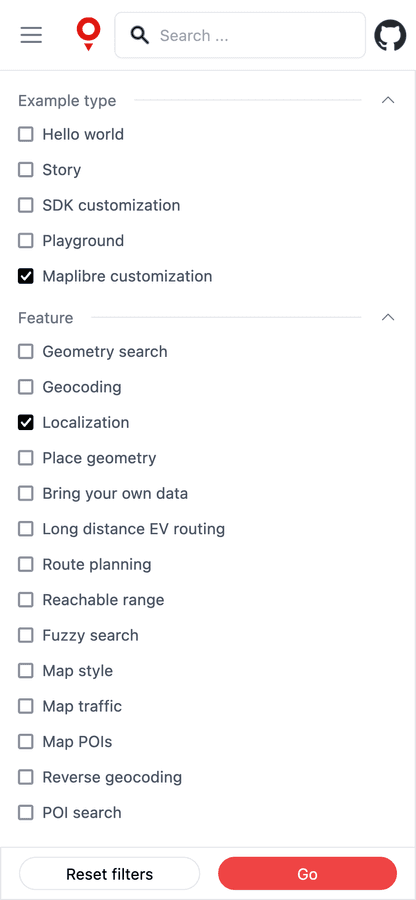Check the Long distance EV routing box
This screenshot has height=900, width=416.
click(26, 529)
